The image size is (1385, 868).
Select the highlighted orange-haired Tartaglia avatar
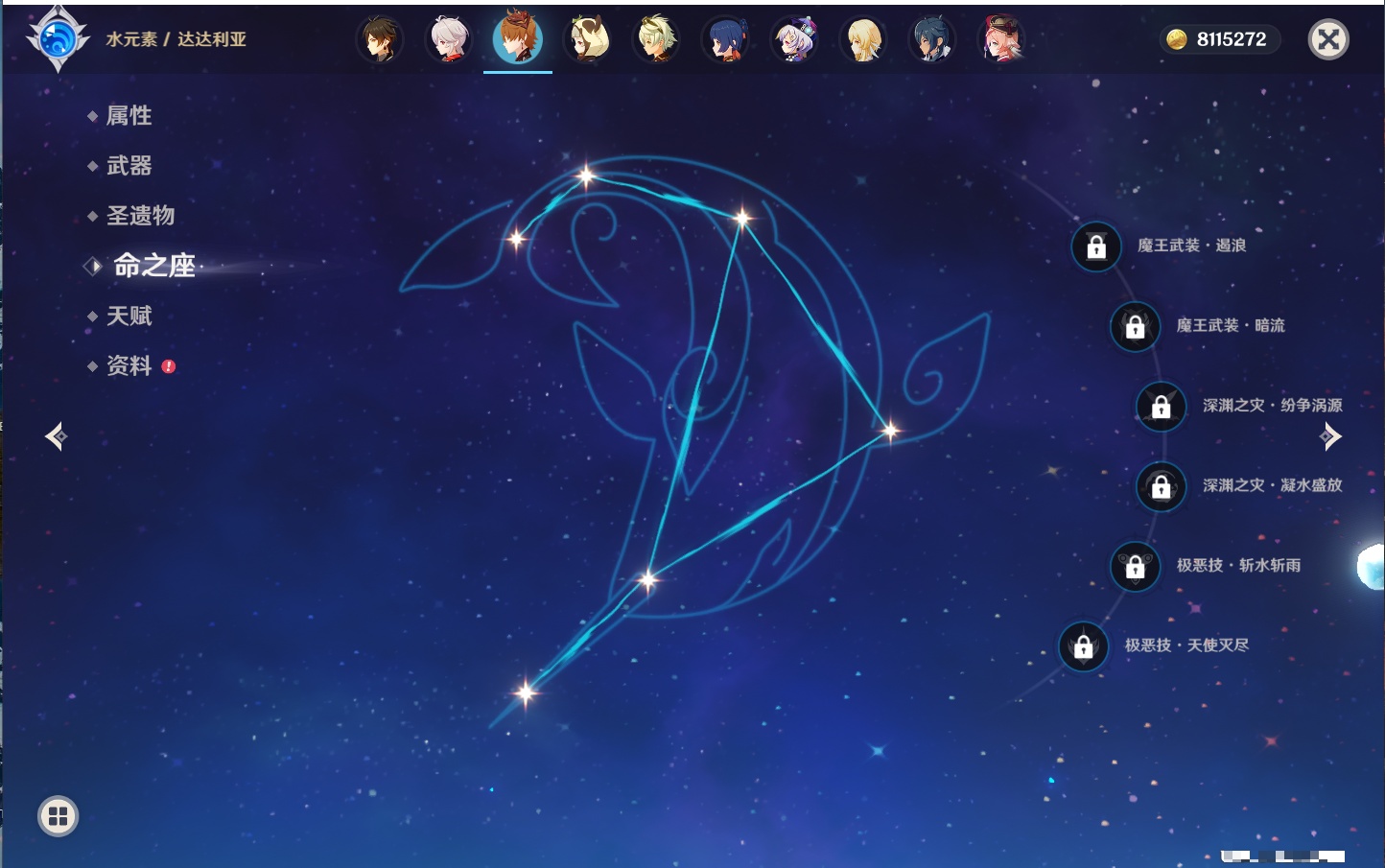518,38
